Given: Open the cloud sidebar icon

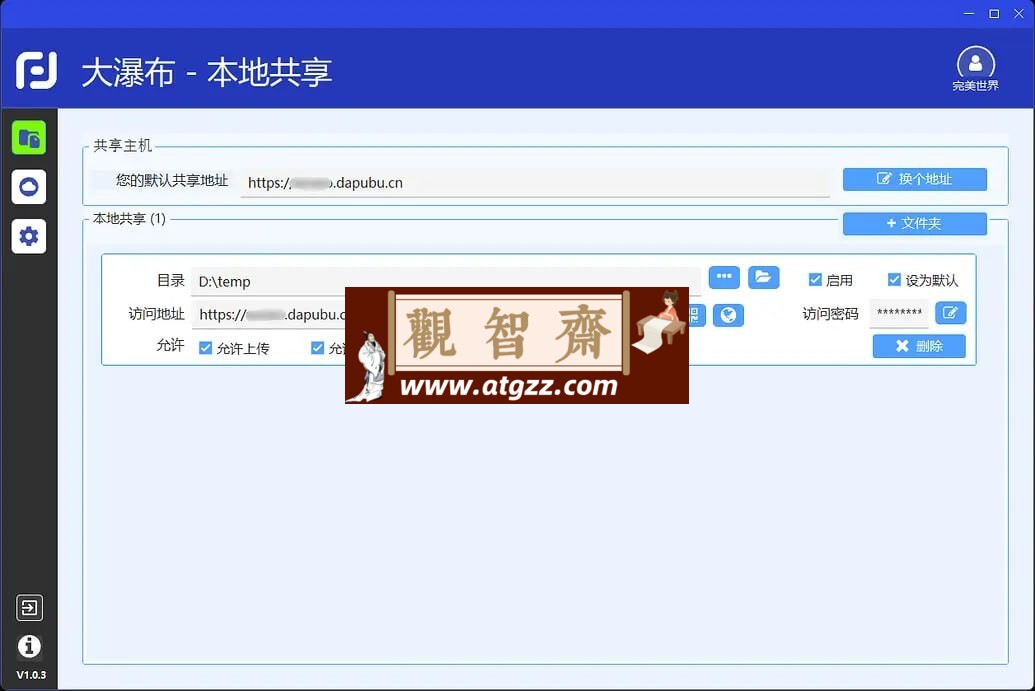Looking at the screenshot, I should coord(29,187).
